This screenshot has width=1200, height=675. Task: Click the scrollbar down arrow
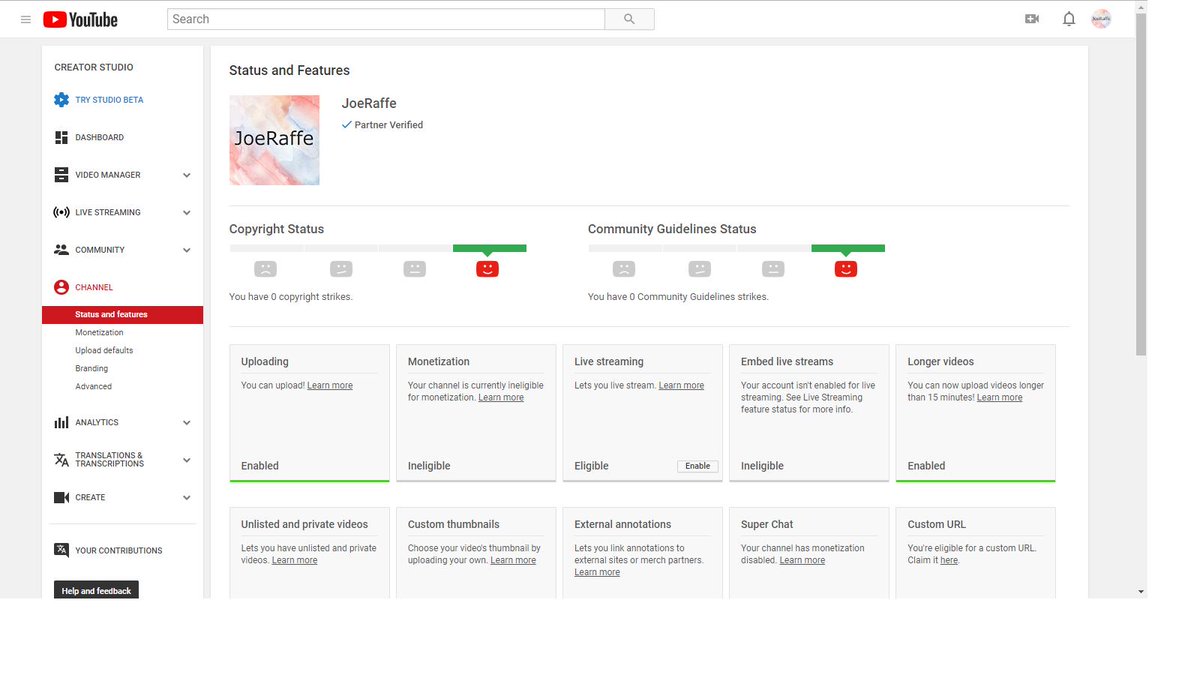coord(1141,592)
